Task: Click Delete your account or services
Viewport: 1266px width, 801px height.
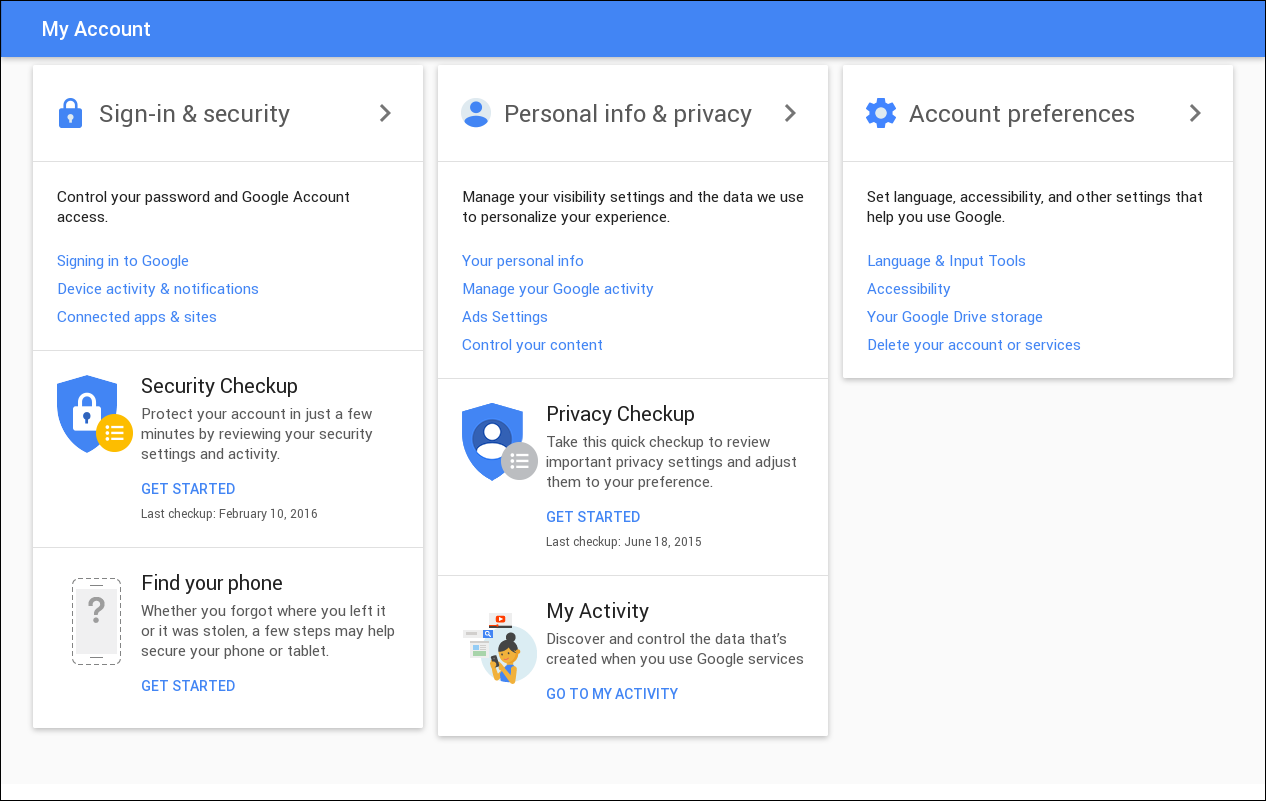Action: (974, 345)
